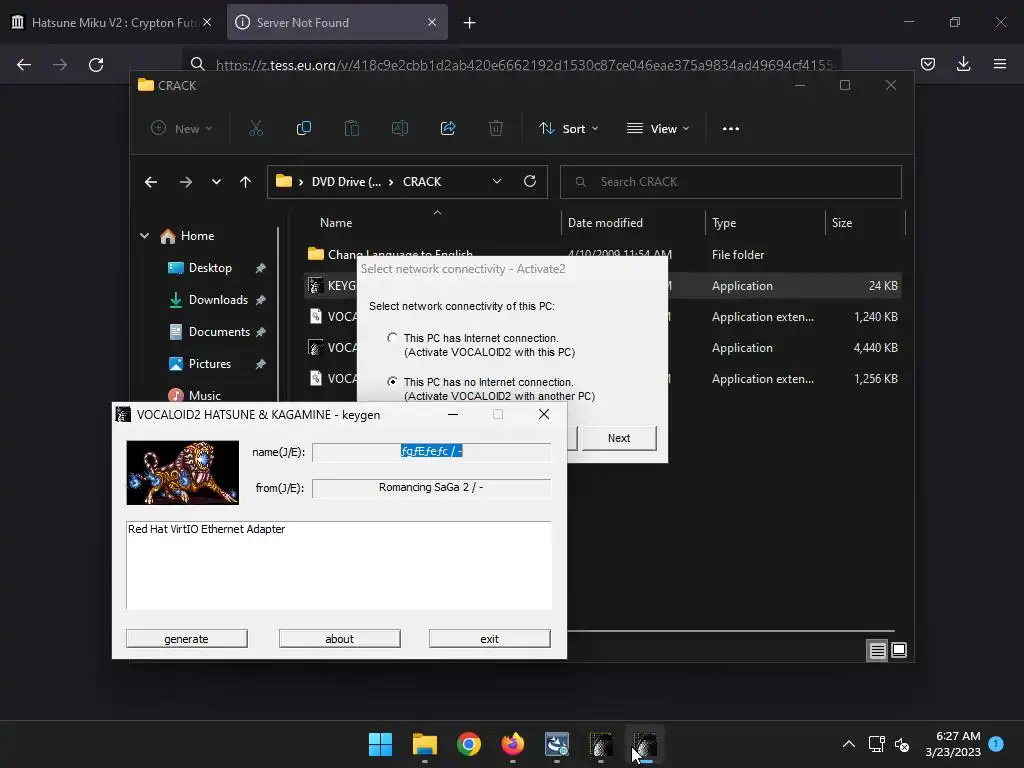
Task: Click the Copy icon in Explorer toolbar
Action: 304,129
